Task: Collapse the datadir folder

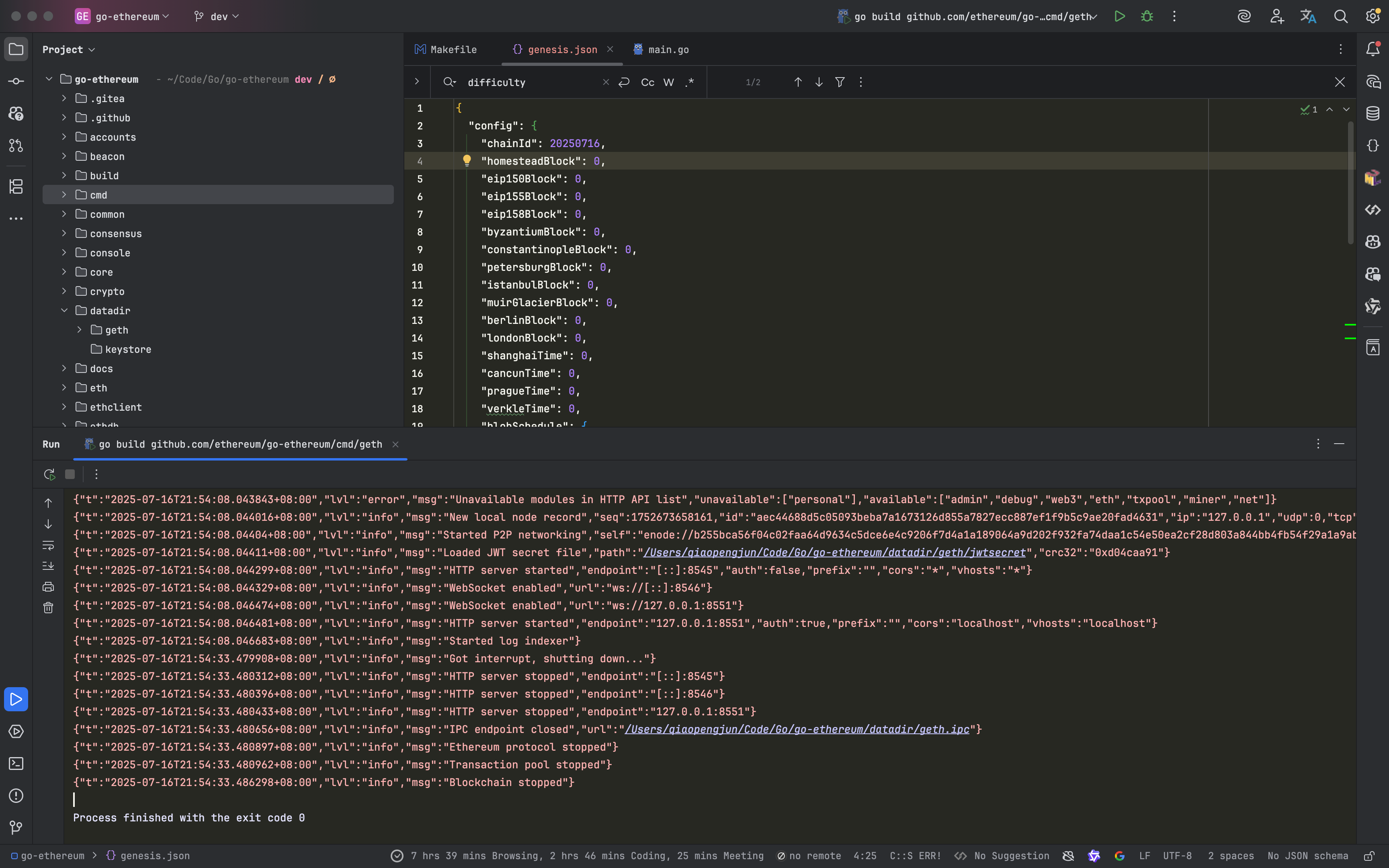Action: tap(64, 311)
